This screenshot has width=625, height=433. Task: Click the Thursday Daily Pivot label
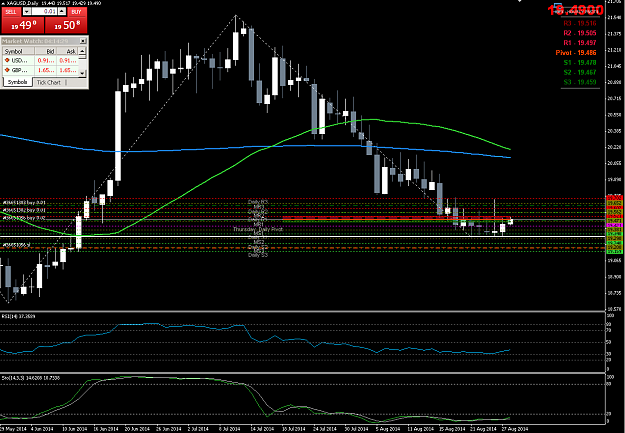pyautogui.click(x=258, y=229)
